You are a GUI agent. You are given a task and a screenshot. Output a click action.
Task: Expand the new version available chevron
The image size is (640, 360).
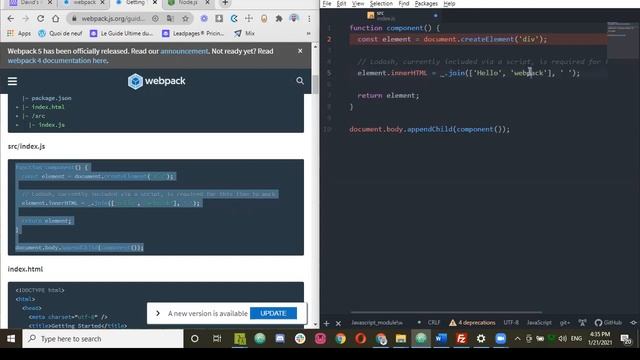[158, 313]
